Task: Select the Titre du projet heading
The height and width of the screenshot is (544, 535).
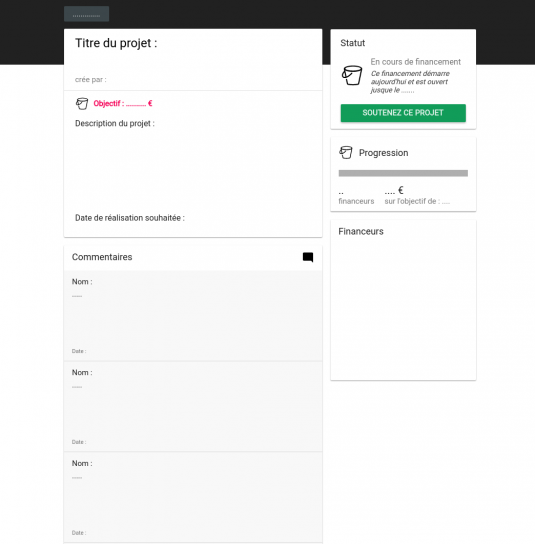Action: (116, 43)
